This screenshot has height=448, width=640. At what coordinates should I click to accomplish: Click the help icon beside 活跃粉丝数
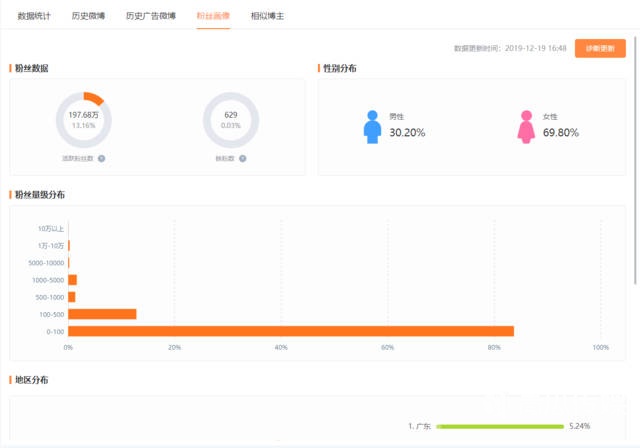click(102, 158)
